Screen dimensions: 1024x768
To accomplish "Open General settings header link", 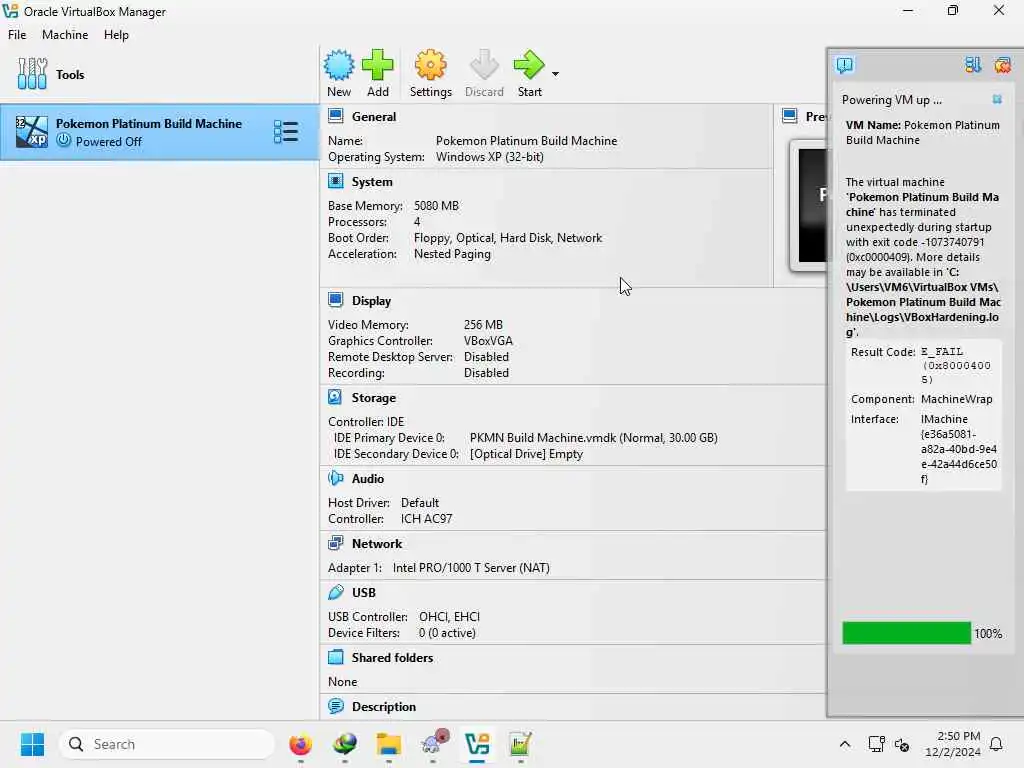I will (374, 117).
